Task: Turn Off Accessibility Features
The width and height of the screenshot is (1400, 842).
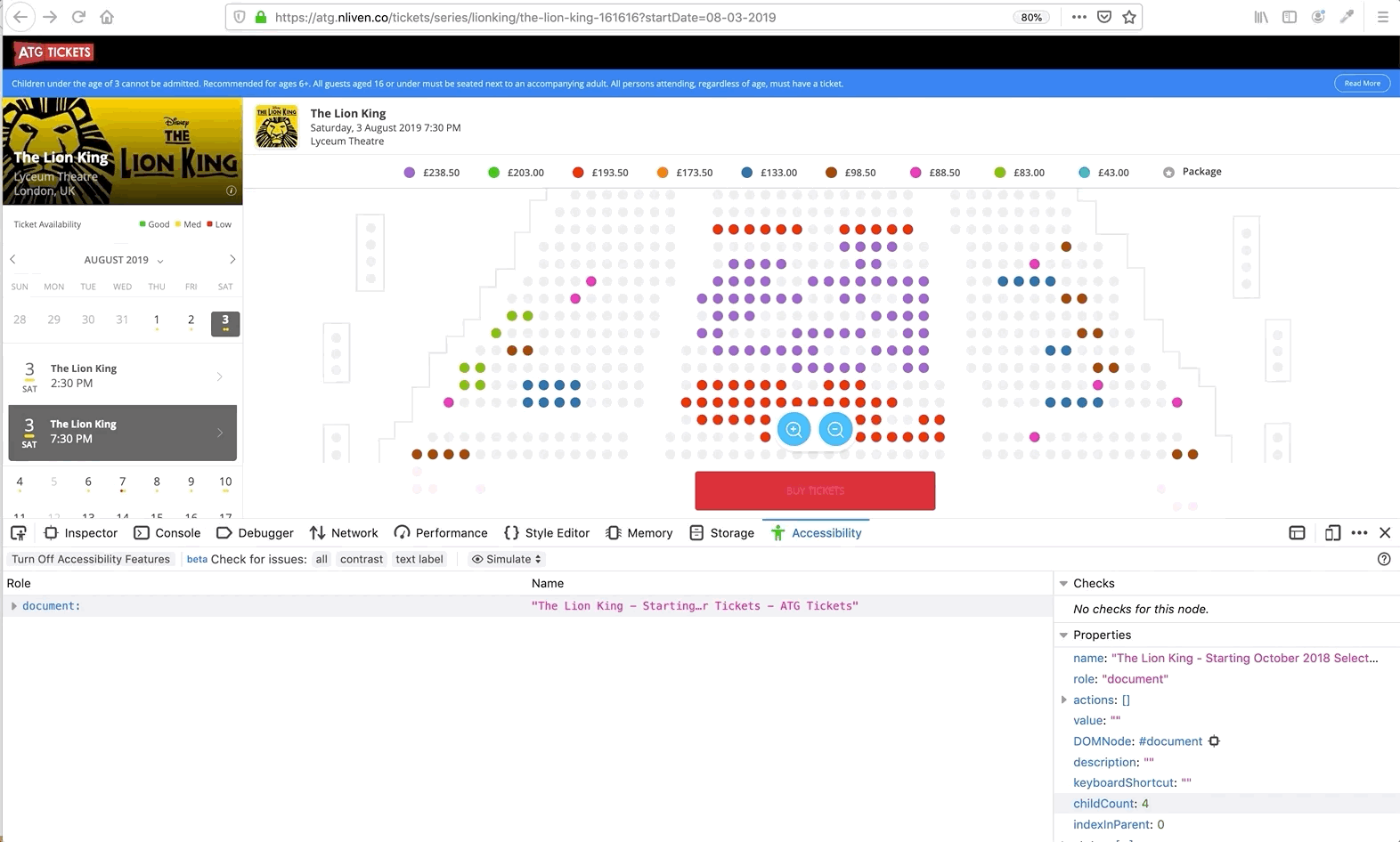Action: 91,559
